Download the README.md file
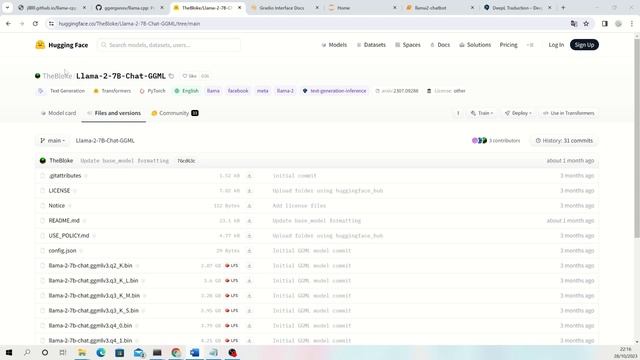This screenshot has width=640, height=360. point(249,221)
